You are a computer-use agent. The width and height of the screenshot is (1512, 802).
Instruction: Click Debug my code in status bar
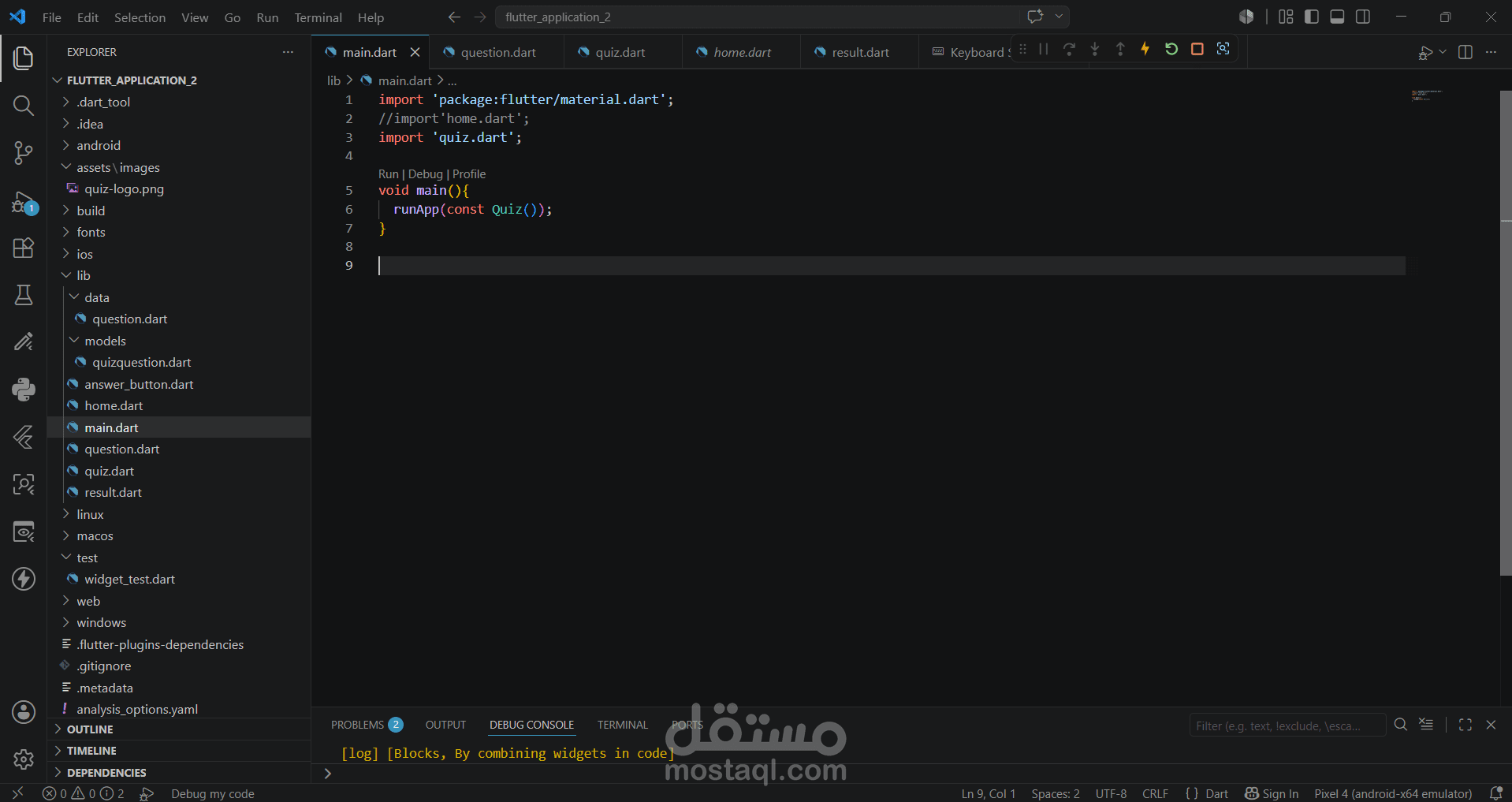click(x=213, y=793)
